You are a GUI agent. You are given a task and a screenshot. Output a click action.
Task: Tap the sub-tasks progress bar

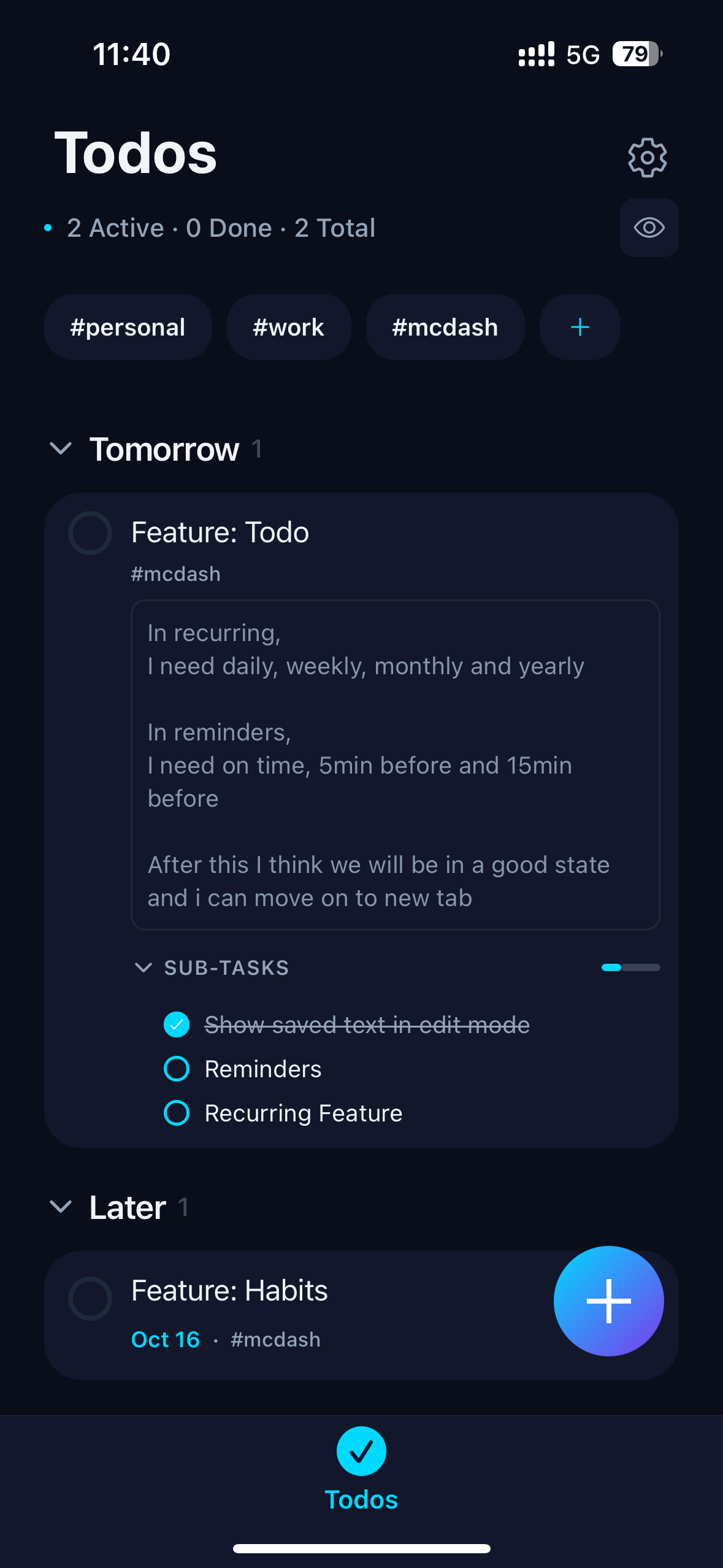630,967
